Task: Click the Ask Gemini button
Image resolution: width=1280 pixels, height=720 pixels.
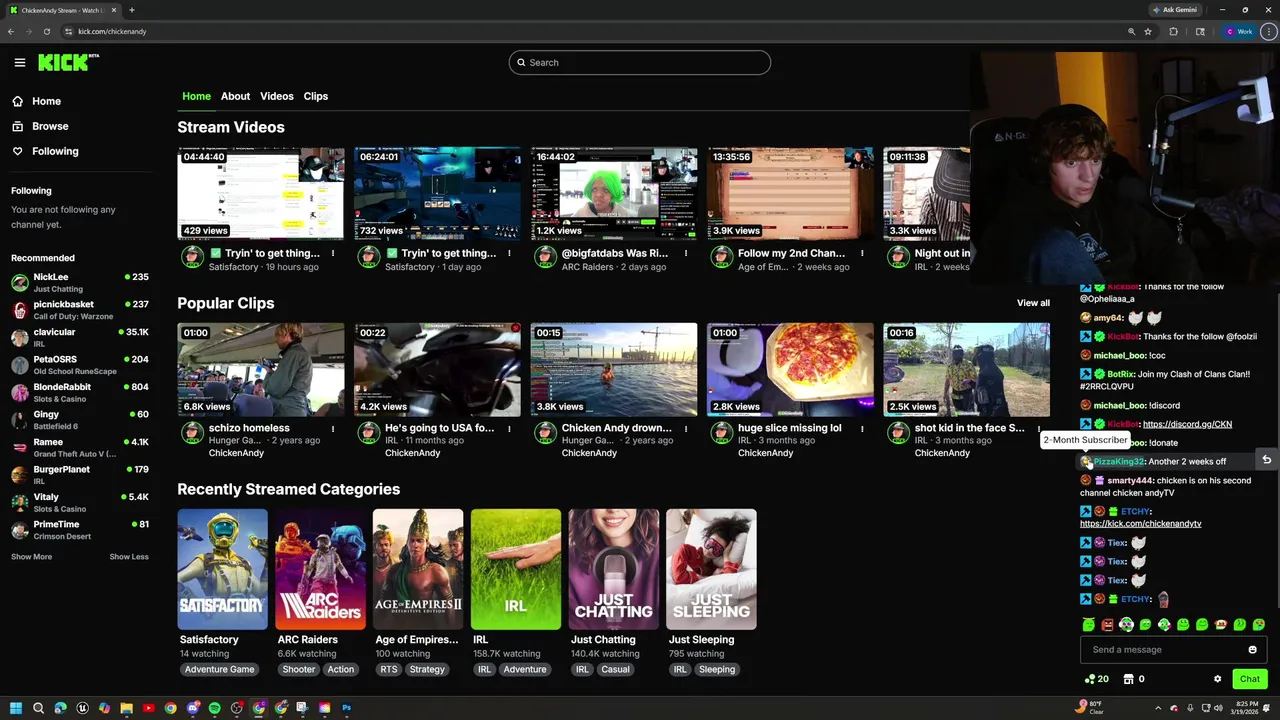Action: click(x=1175, y=10)
